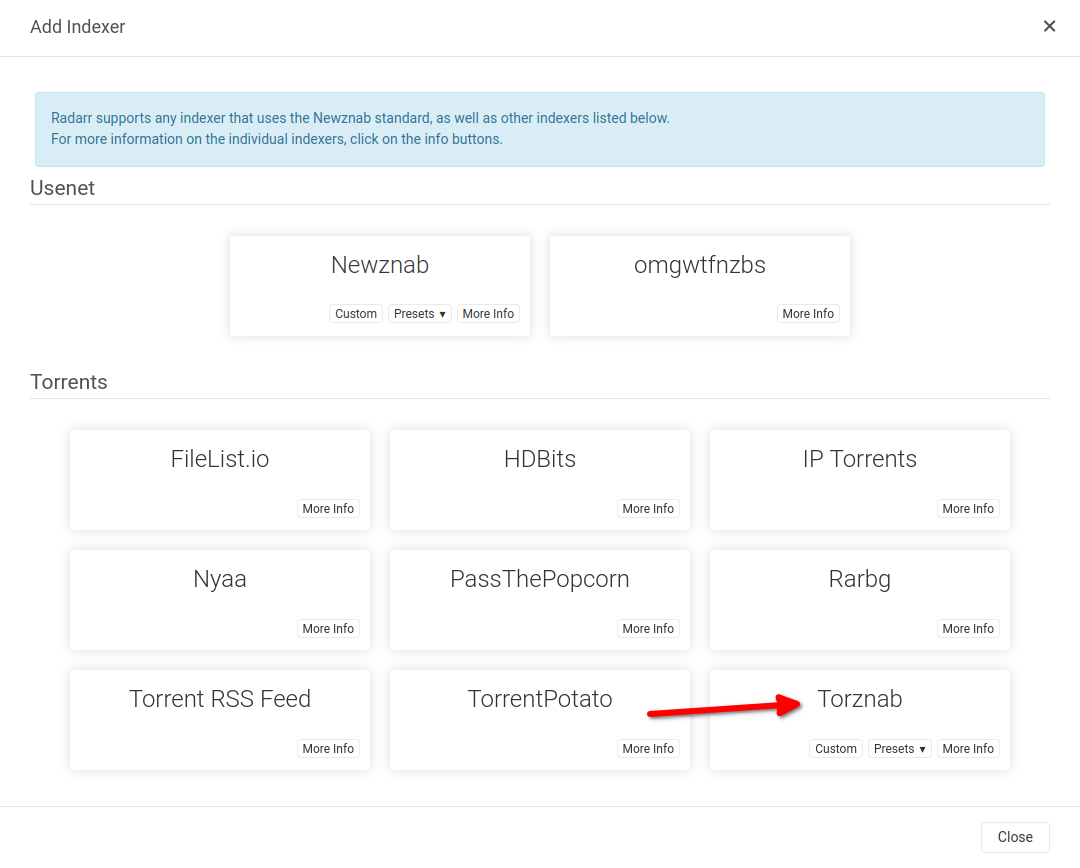Viewport: 1080px width, 868px height.
Task: Choose the TorrentPotato indexer card
Action: [540, 720]
